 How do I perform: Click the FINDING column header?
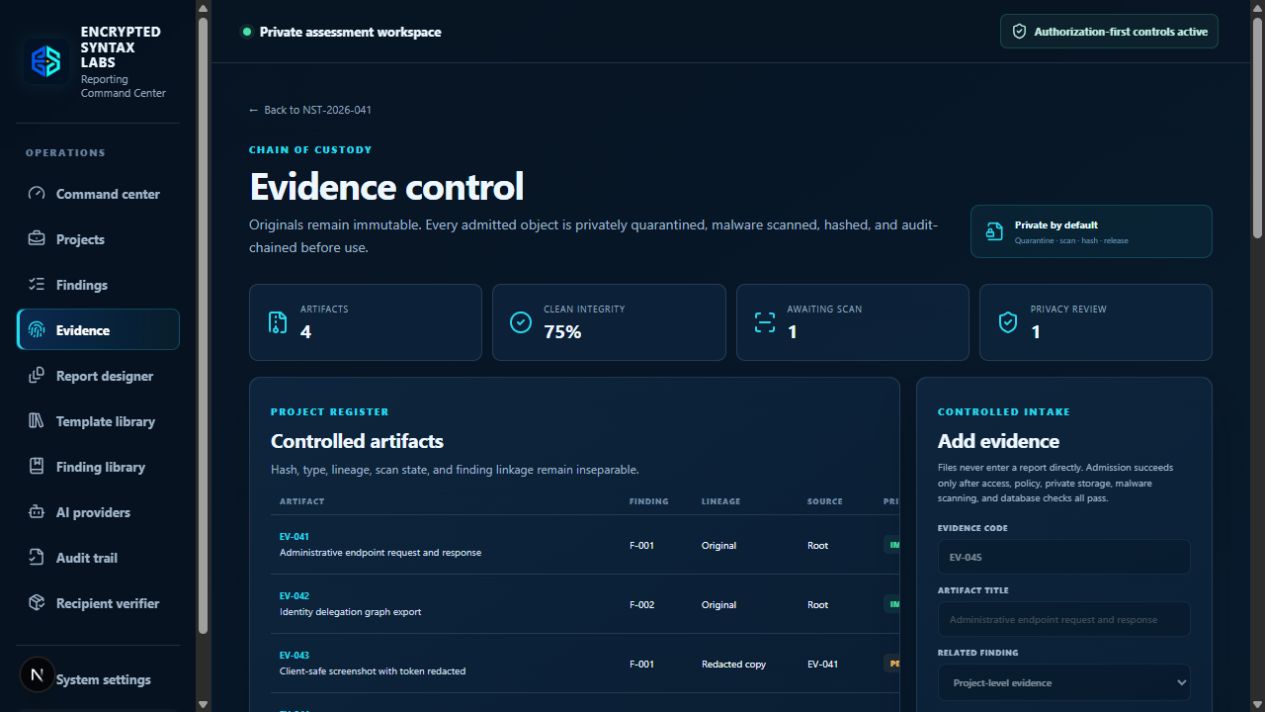click(649, 501)
